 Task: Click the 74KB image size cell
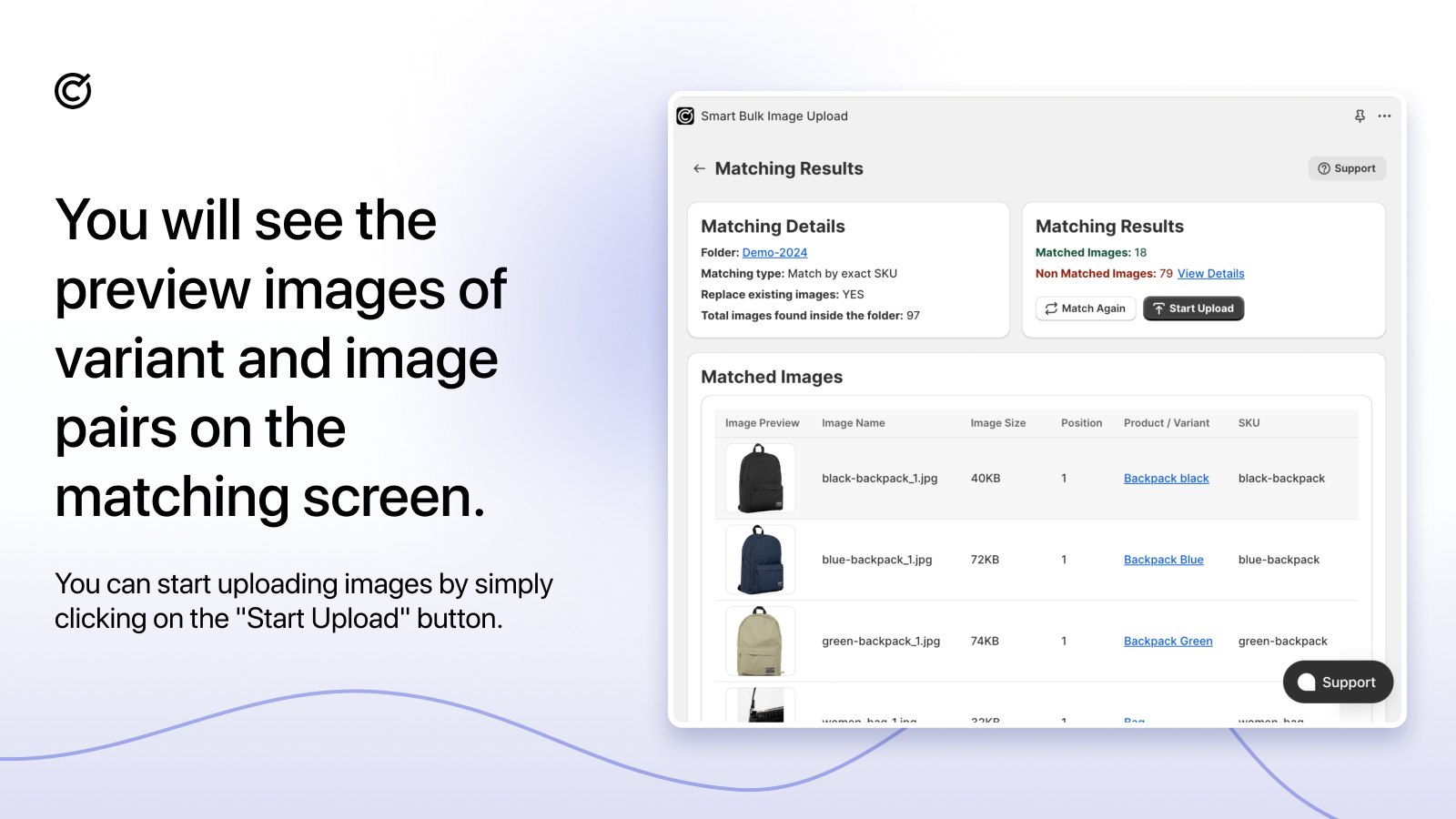985,641
